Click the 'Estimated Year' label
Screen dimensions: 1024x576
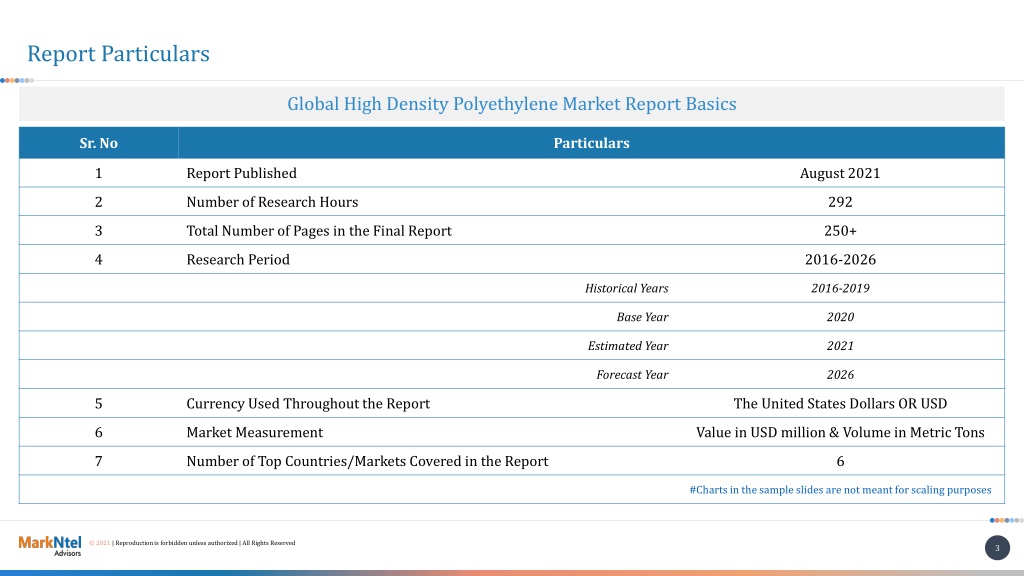click(x=628, y=345)
